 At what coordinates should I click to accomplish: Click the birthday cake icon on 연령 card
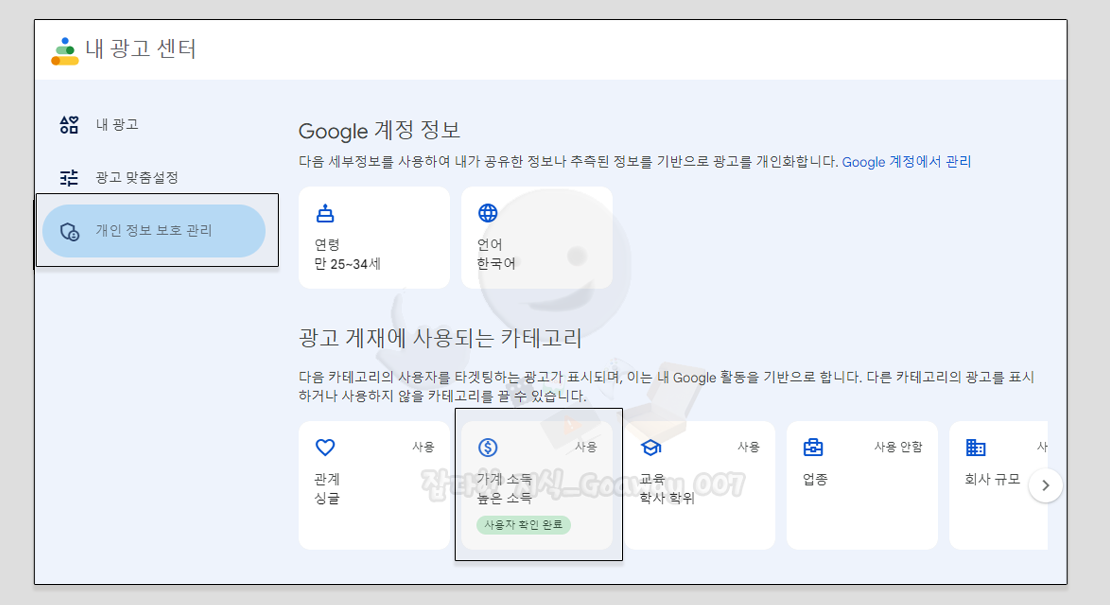pos(325,213)
